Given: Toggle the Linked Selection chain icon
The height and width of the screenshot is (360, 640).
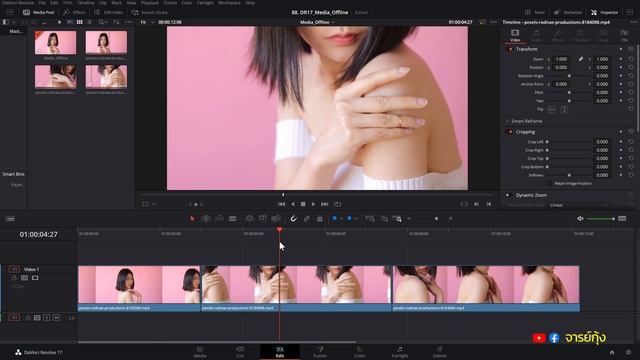Looking at the screenshot, I should click(x=307, y=219).
